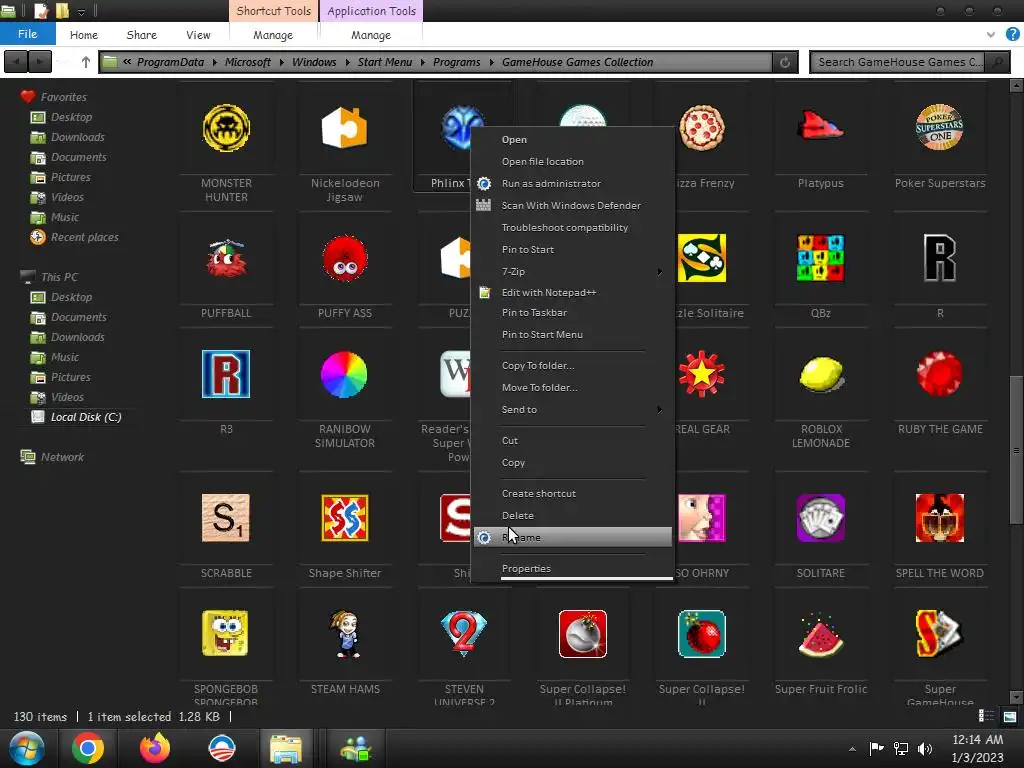Select the Platypus game icon
1024x768 pixels.
(x=820, y=125)
